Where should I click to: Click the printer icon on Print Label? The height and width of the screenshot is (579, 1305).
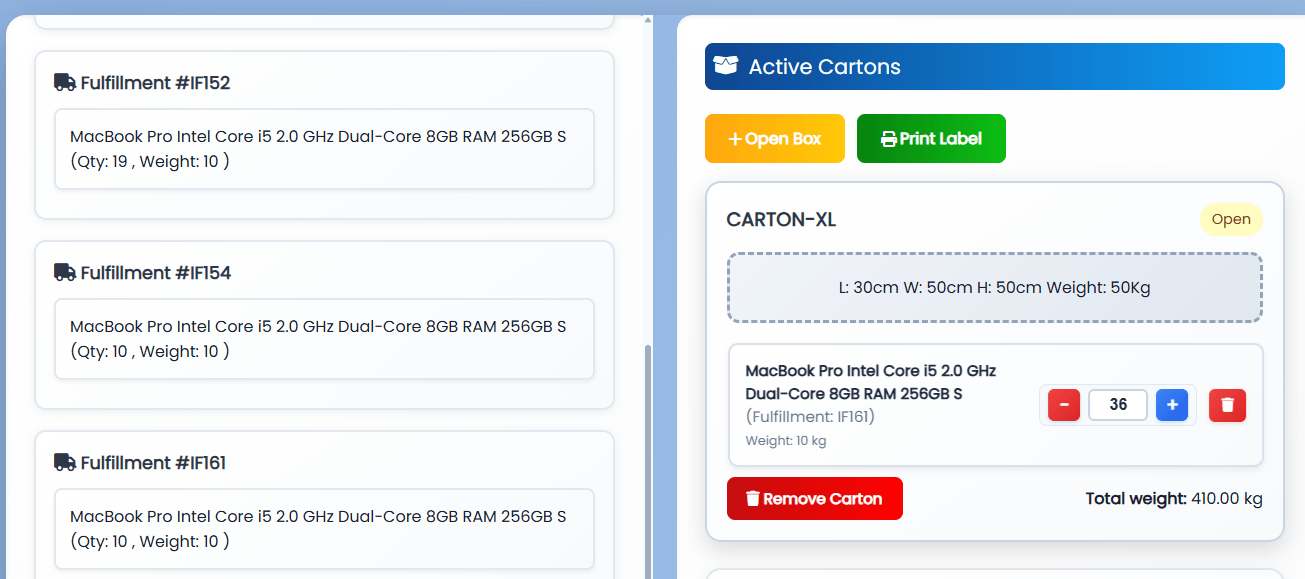[x=888, y=139]
